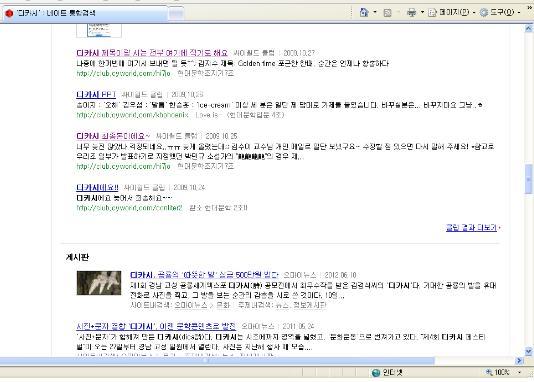The image size is (534, 382).
Task: Expand the Print options dropdown arrow
Action: 422,13
